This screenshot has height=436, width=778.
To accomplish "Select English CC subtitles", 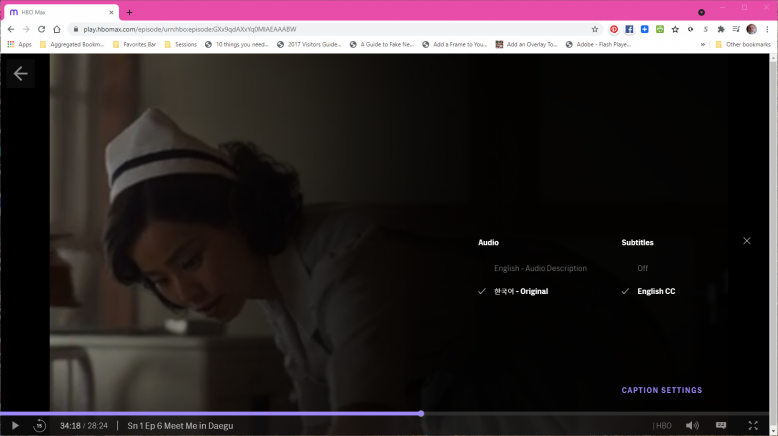I will [x=656, y=292].
